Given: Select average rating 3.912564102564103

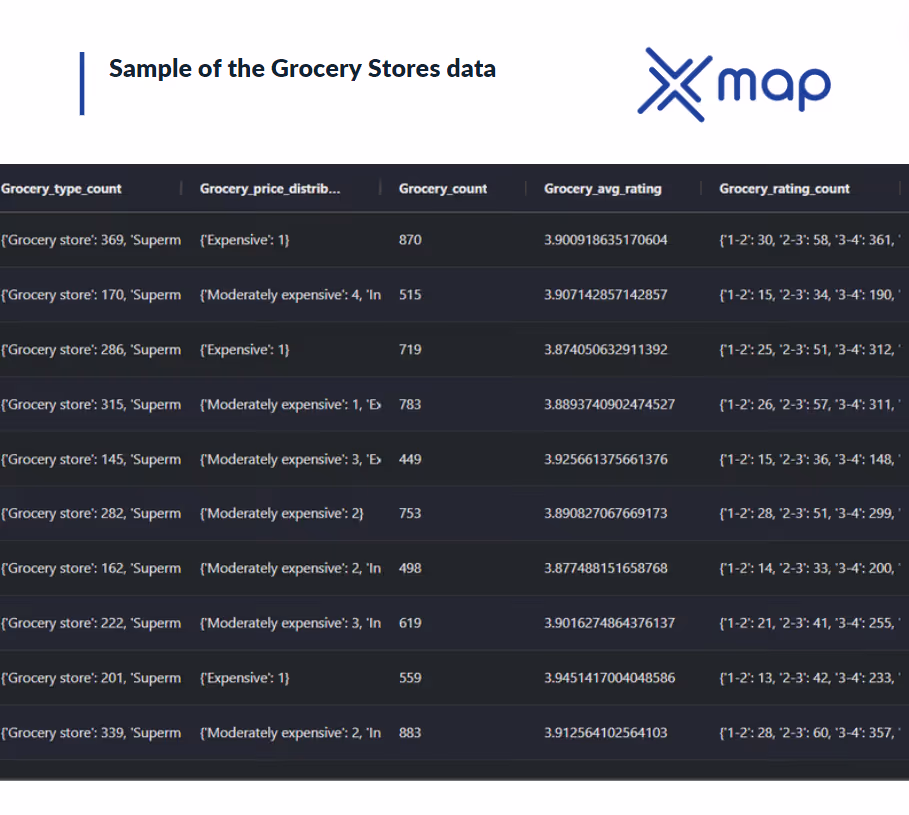Looking at the screenshot, I should coord(606,733).
